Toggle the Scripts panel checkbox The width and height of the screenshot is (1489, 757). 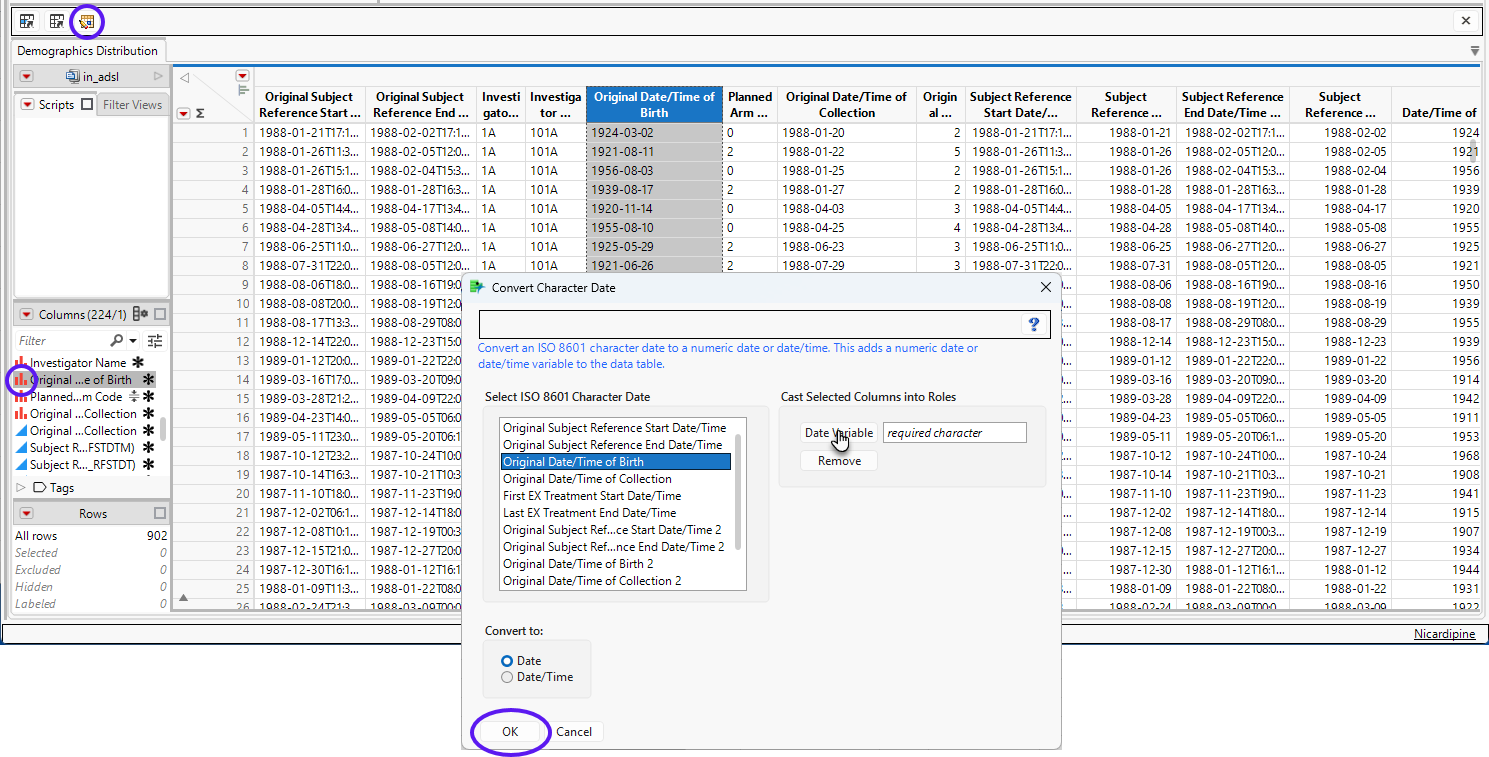click(87, 105)
